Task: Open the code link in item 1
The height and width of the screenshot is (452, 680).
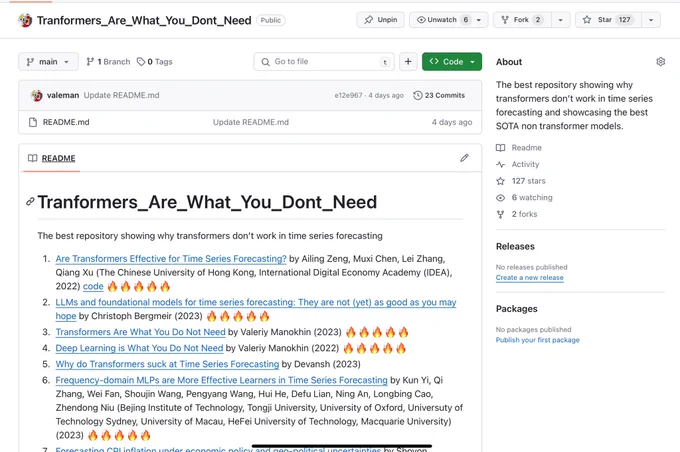Action: 93,286
